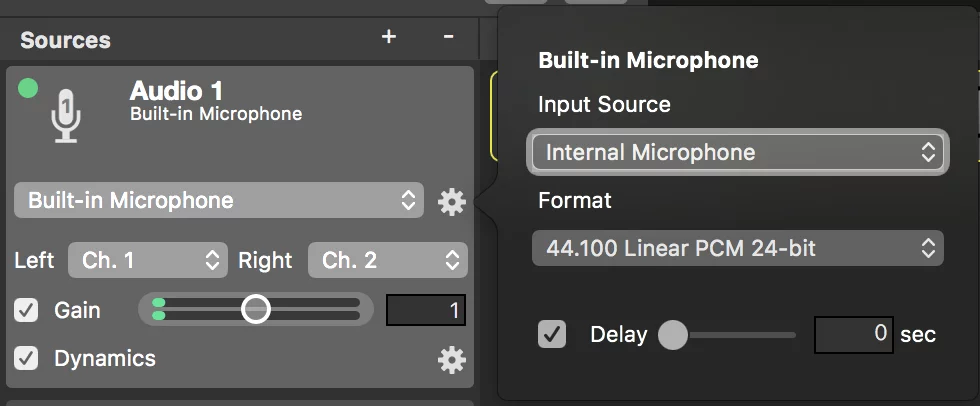Viewport: 980px width, 406px height.
Task: Click the Sources panel header
Action: pyautogui.click(x=66, y=40)
